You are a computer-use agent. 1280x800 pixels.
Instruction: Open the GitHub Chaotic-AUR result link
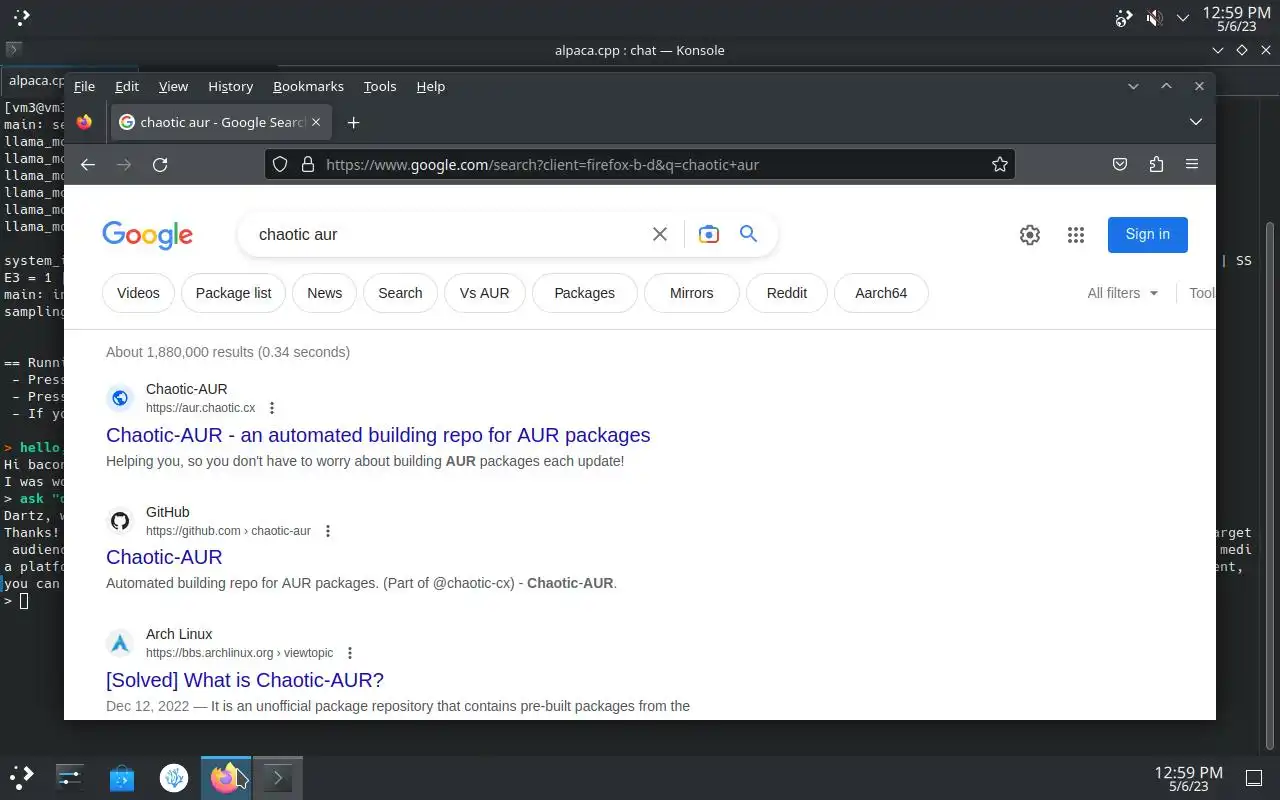(164, 557)
